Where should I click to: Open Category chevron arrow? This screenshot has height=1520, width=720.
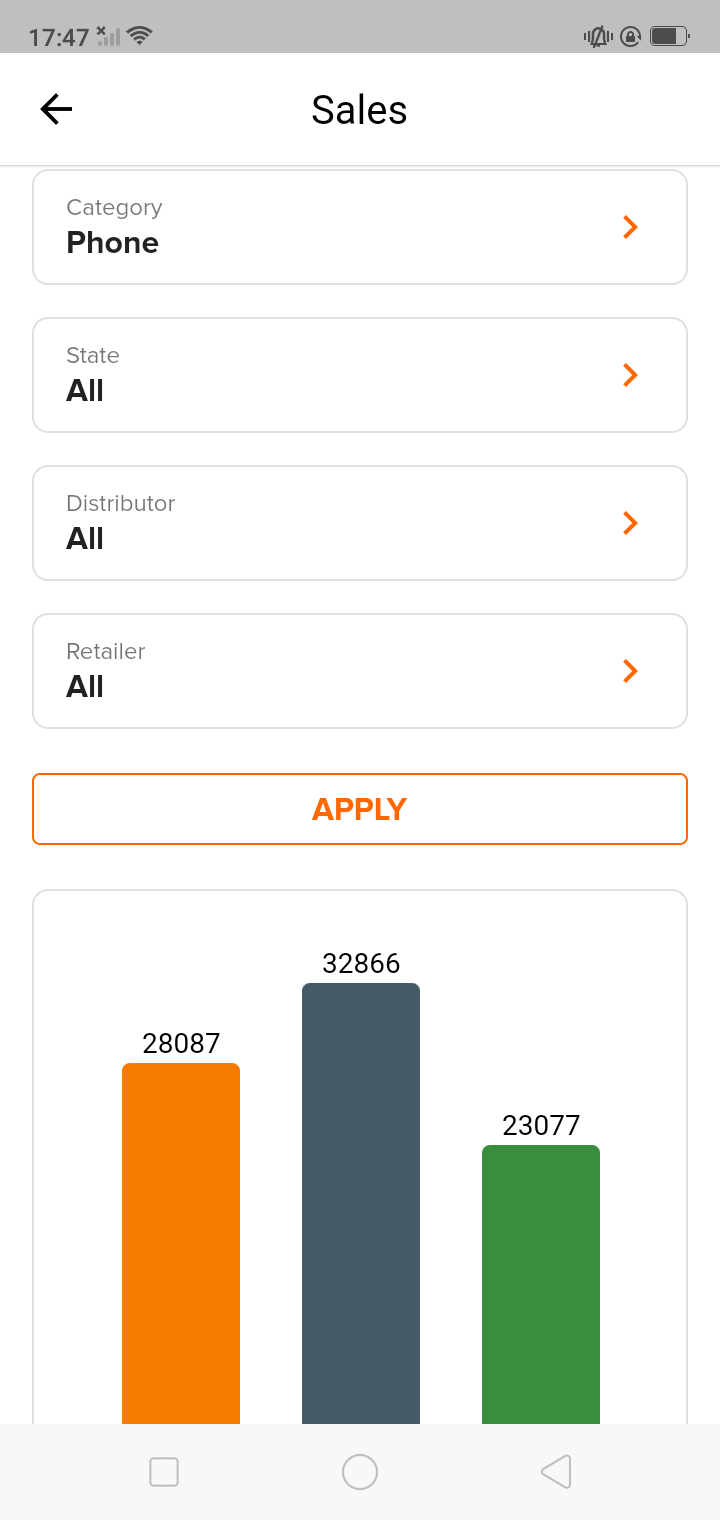(x=630, y=227)
